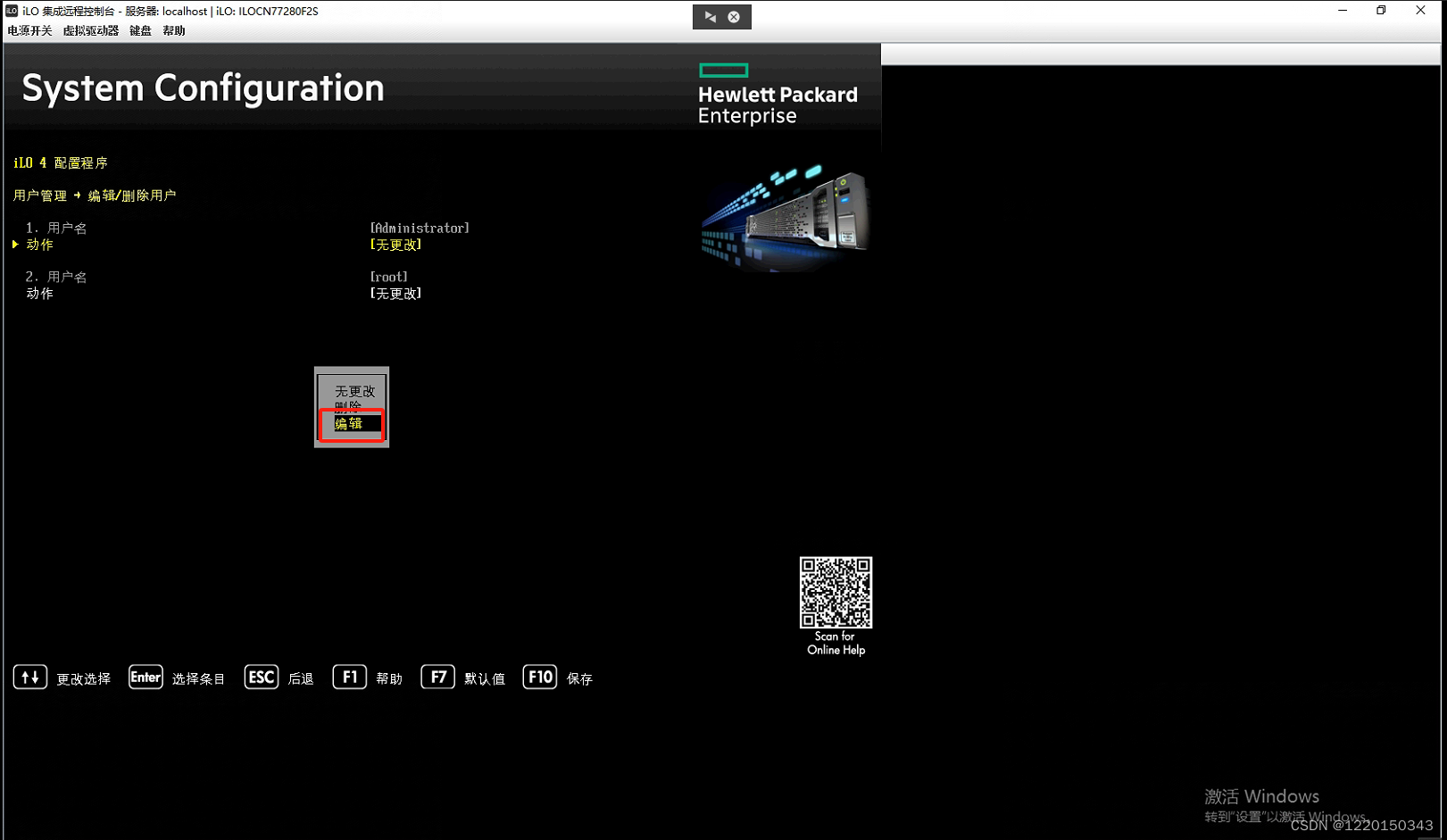This screenshot has width=1447, height=840.
Task: Click the 1. 用户名 label
Action: coord(56,229)
